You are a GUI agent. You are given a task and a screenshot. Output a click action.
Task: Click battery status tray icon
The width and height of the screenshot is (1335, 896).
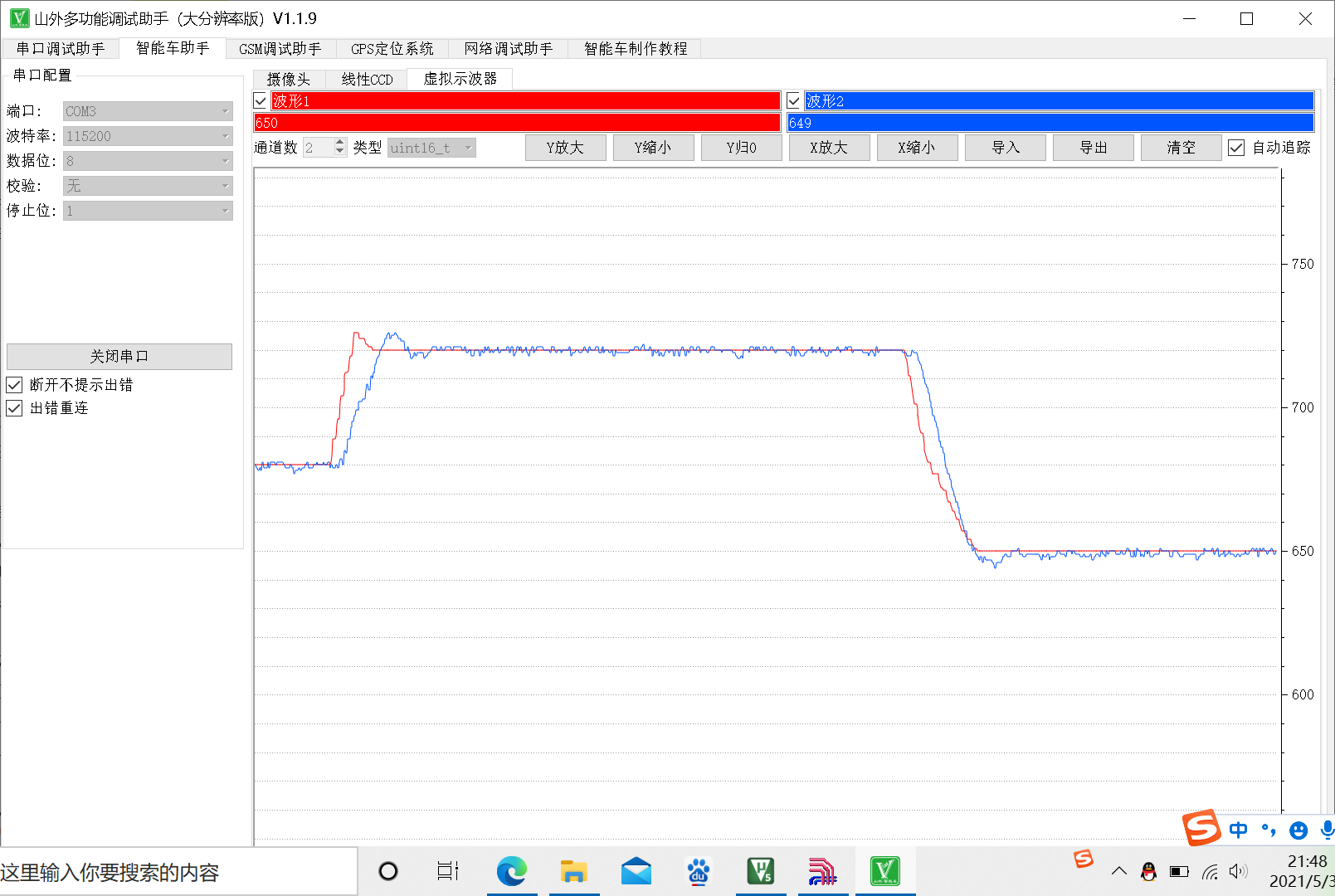click(x=1179, y=871)
